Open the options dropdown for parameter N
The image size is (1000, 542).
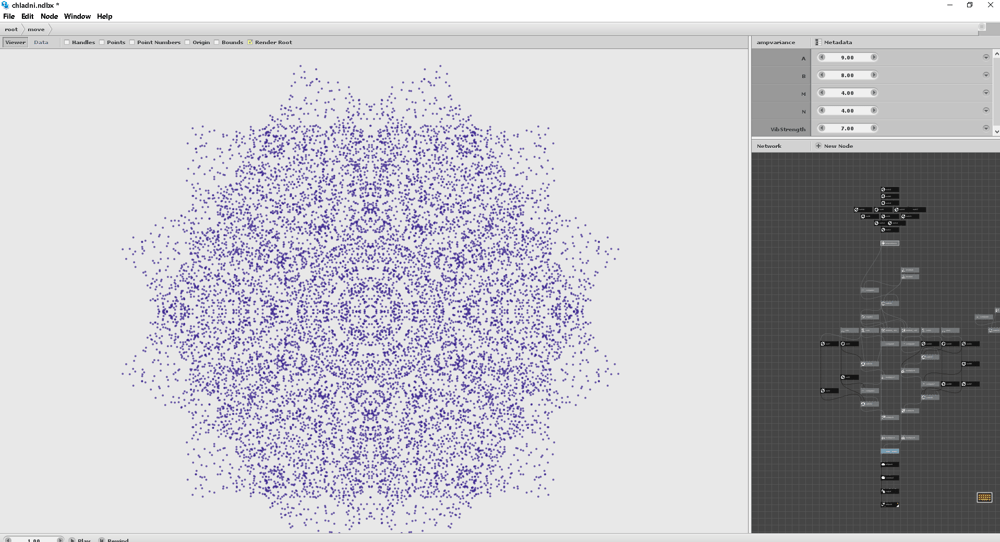click(x=986, y=111)
